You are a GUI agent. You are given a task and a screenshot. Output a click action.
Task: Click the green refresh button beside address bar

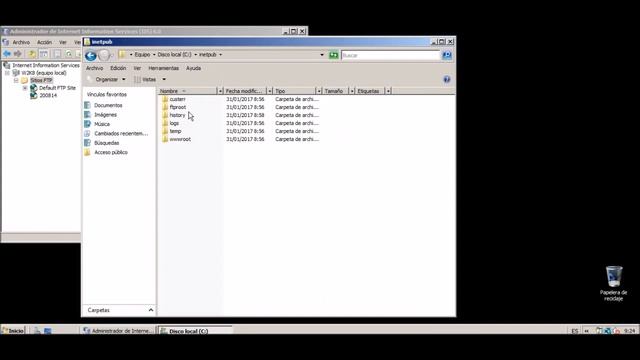(334, 55)
